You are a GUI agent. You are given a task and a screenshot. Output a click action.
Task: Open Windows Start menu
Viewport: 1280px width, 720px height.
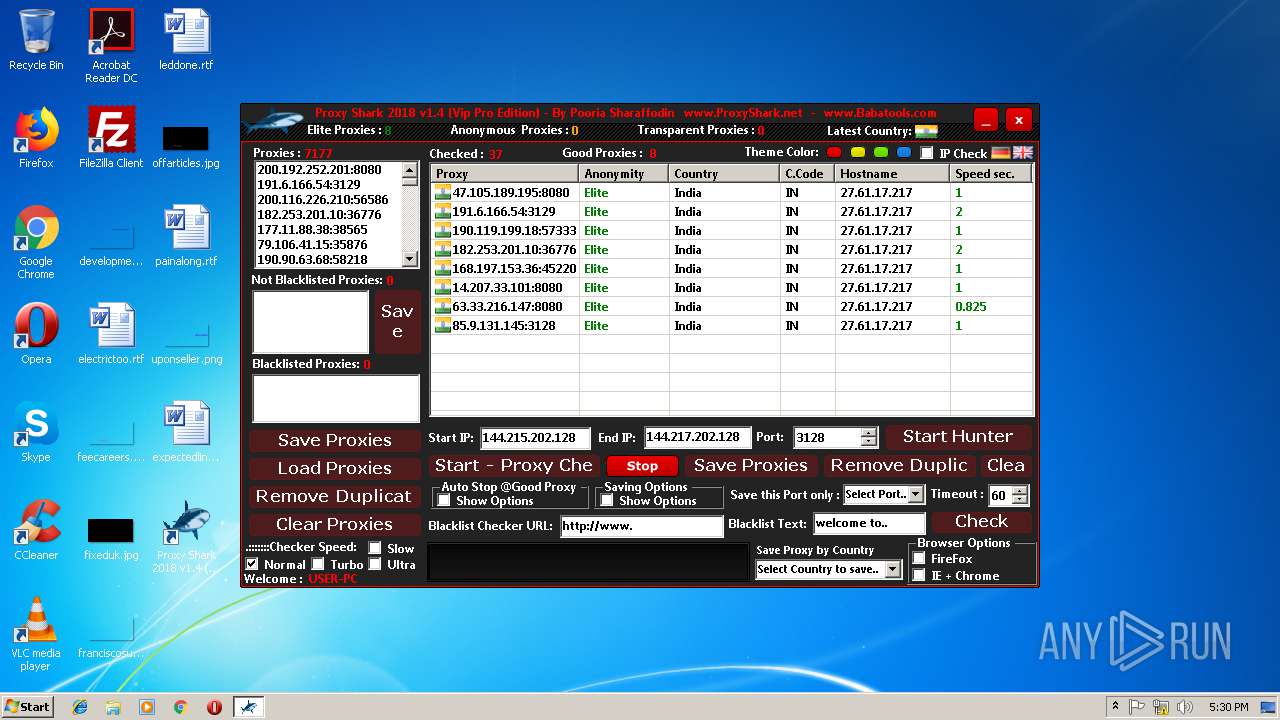[x=28, y=706]
